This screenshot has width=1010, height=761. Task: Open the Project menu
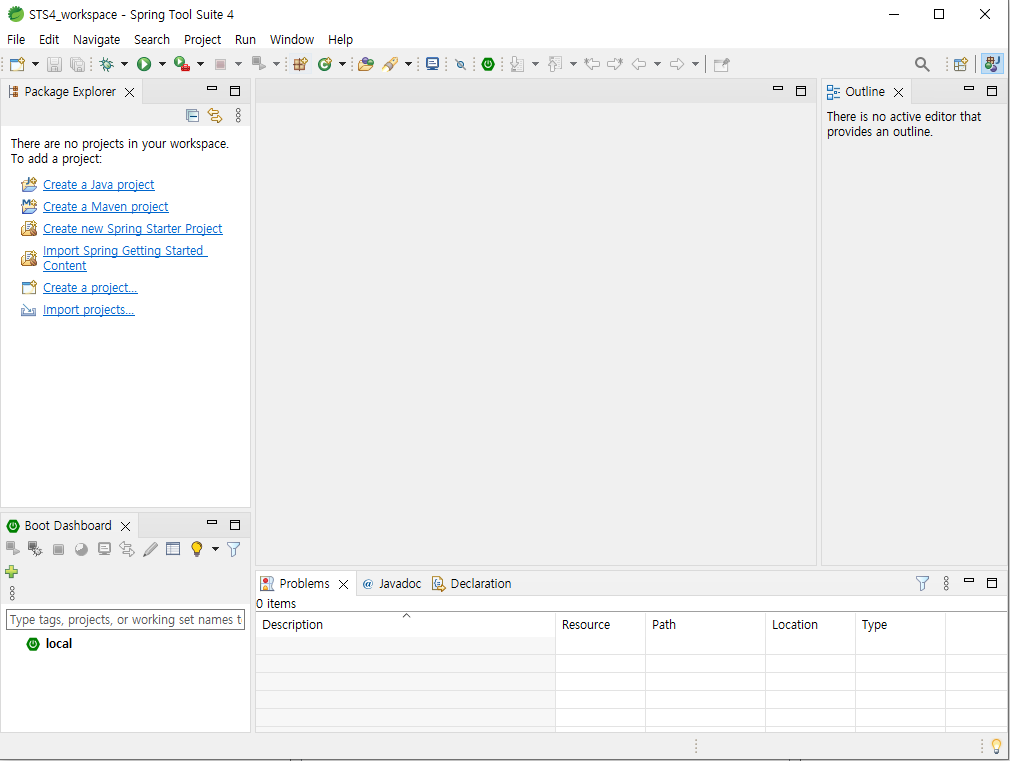[x=202, y=39]
